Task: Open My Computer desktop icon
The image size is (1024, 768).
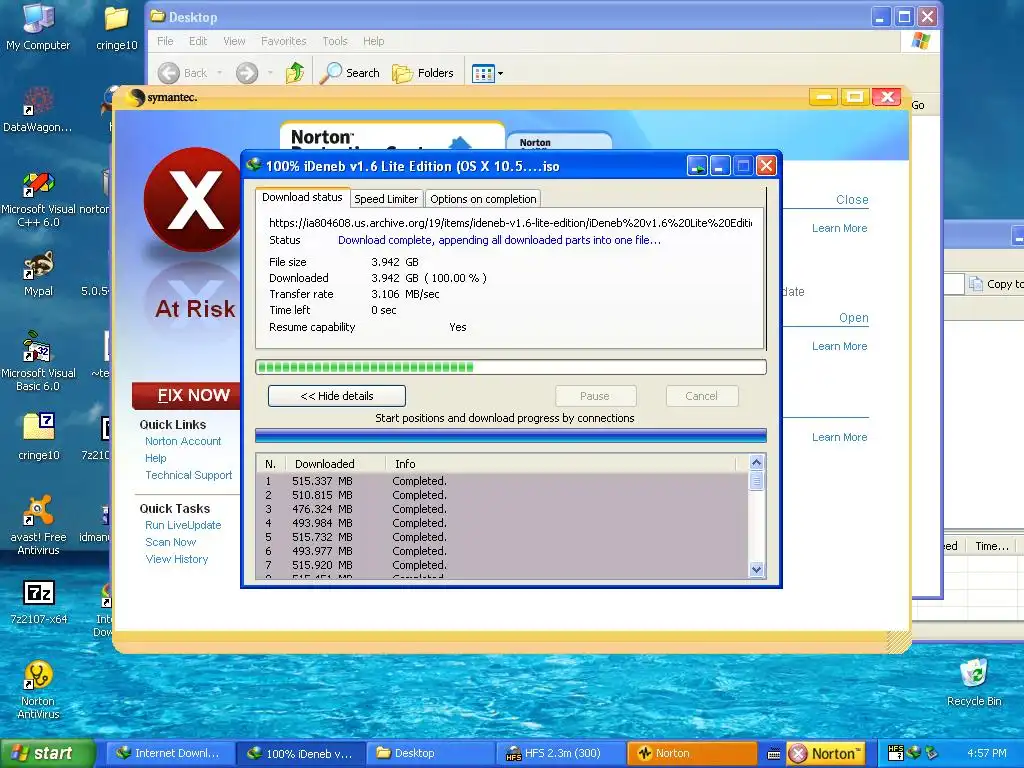Action: [38, 26]
